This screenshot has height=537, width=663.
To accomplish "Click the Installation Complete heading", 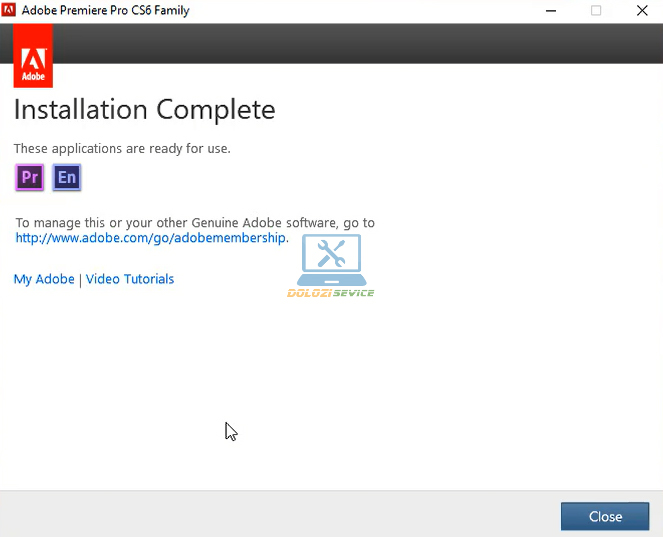I will coord(144,109).
